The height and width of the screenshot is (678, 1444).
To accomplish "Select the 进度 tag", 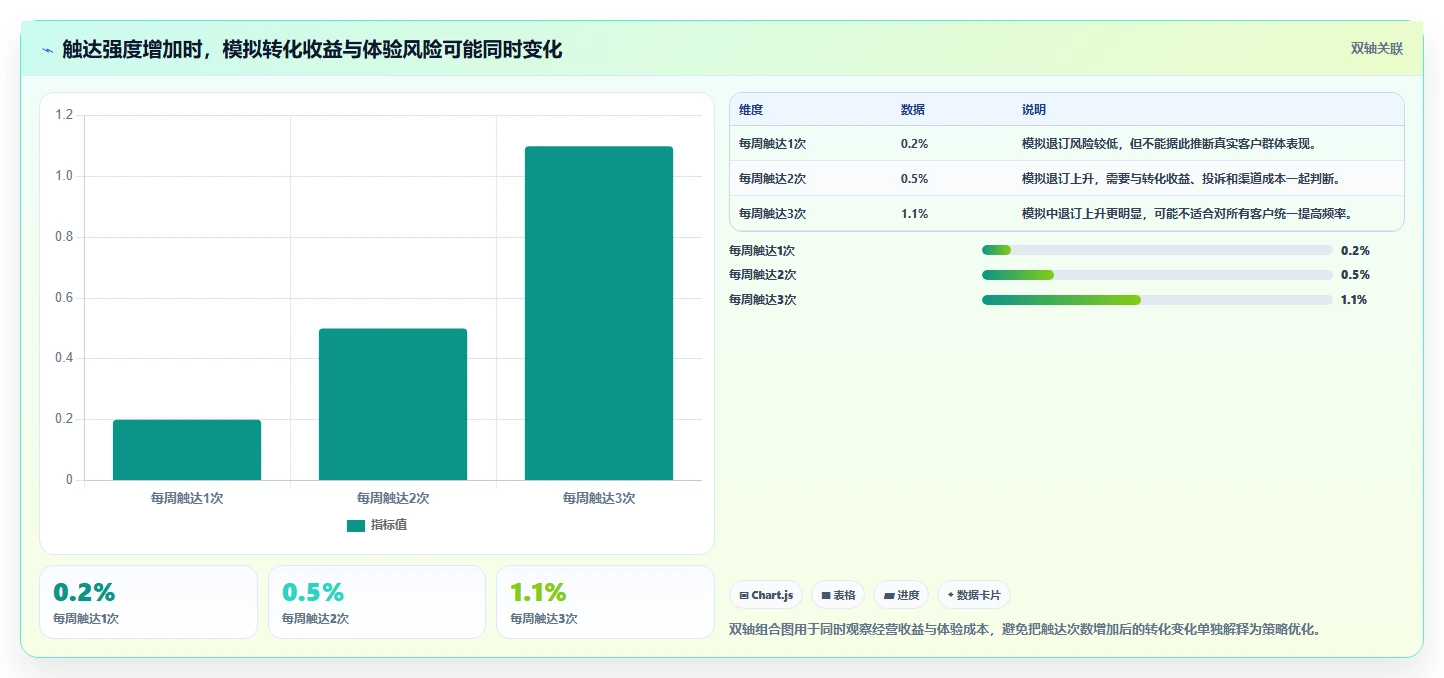I will [x=901, y=595].
